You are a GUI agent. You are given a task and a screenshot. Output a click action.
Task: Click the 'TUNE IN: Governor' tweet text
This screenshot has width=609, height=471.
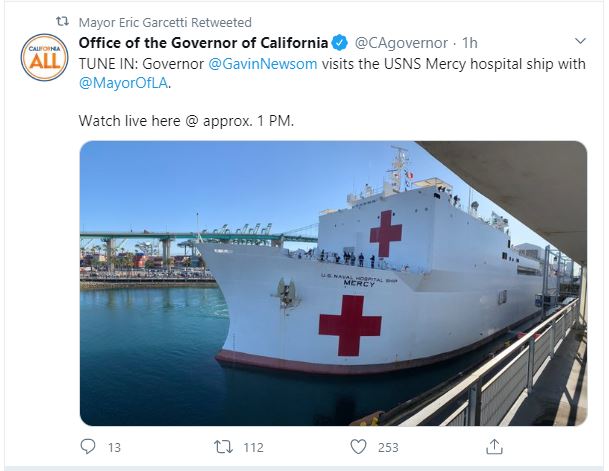point(141,64)
